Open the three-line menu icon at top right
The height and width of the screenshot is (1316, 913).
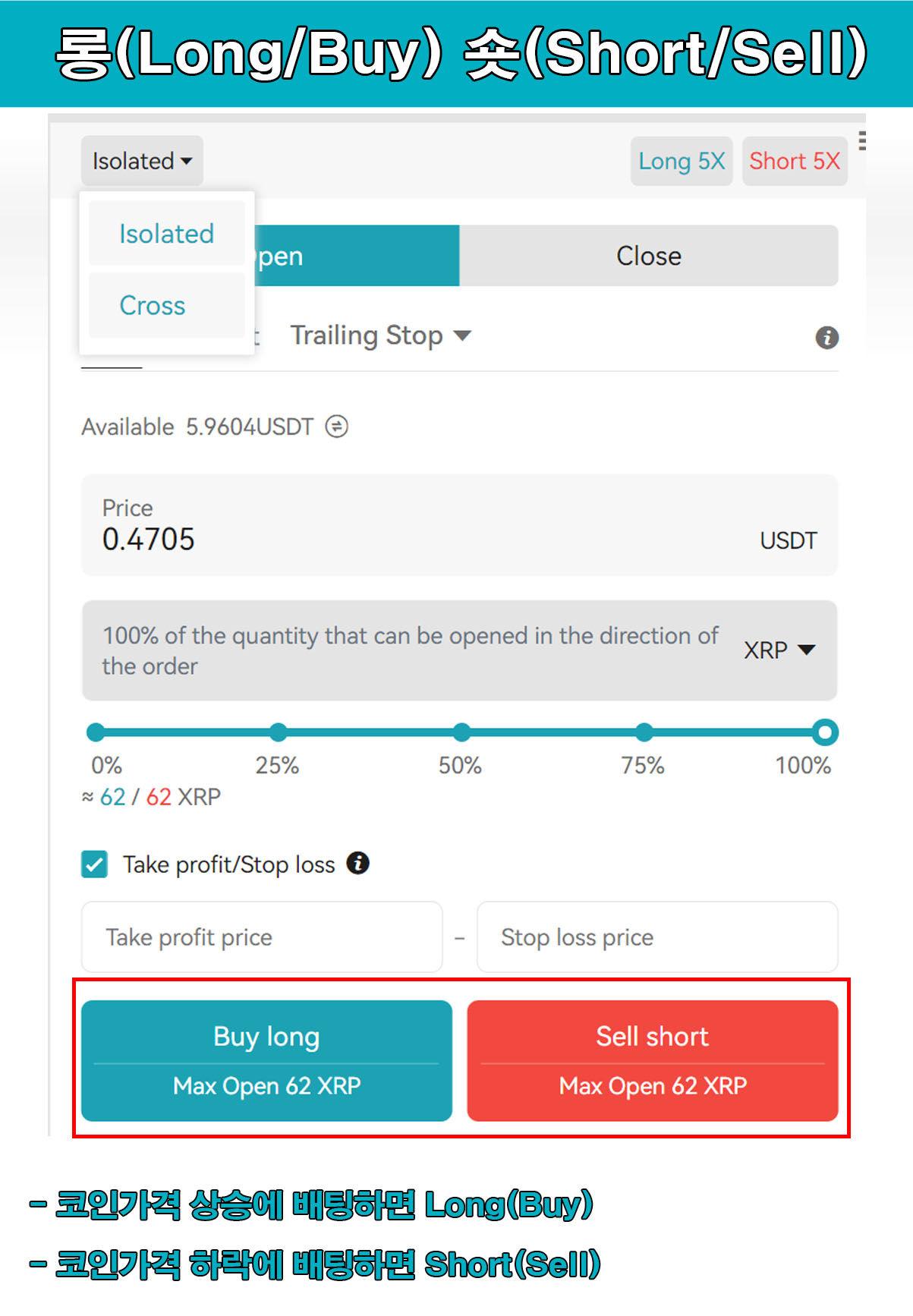click(861, 141)
